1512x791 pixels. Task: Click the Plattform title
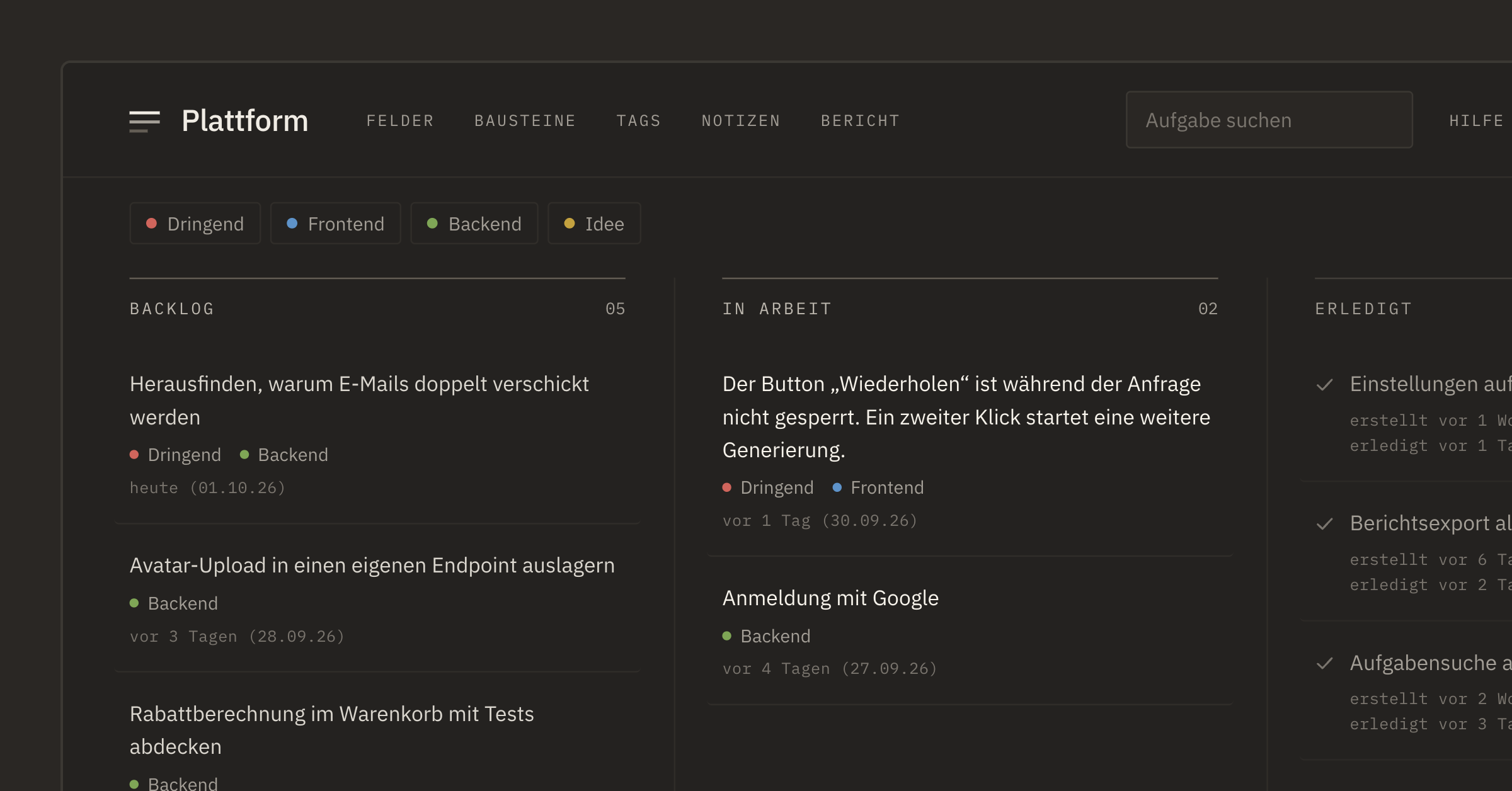pyautogui.click(x=245, y=121)
